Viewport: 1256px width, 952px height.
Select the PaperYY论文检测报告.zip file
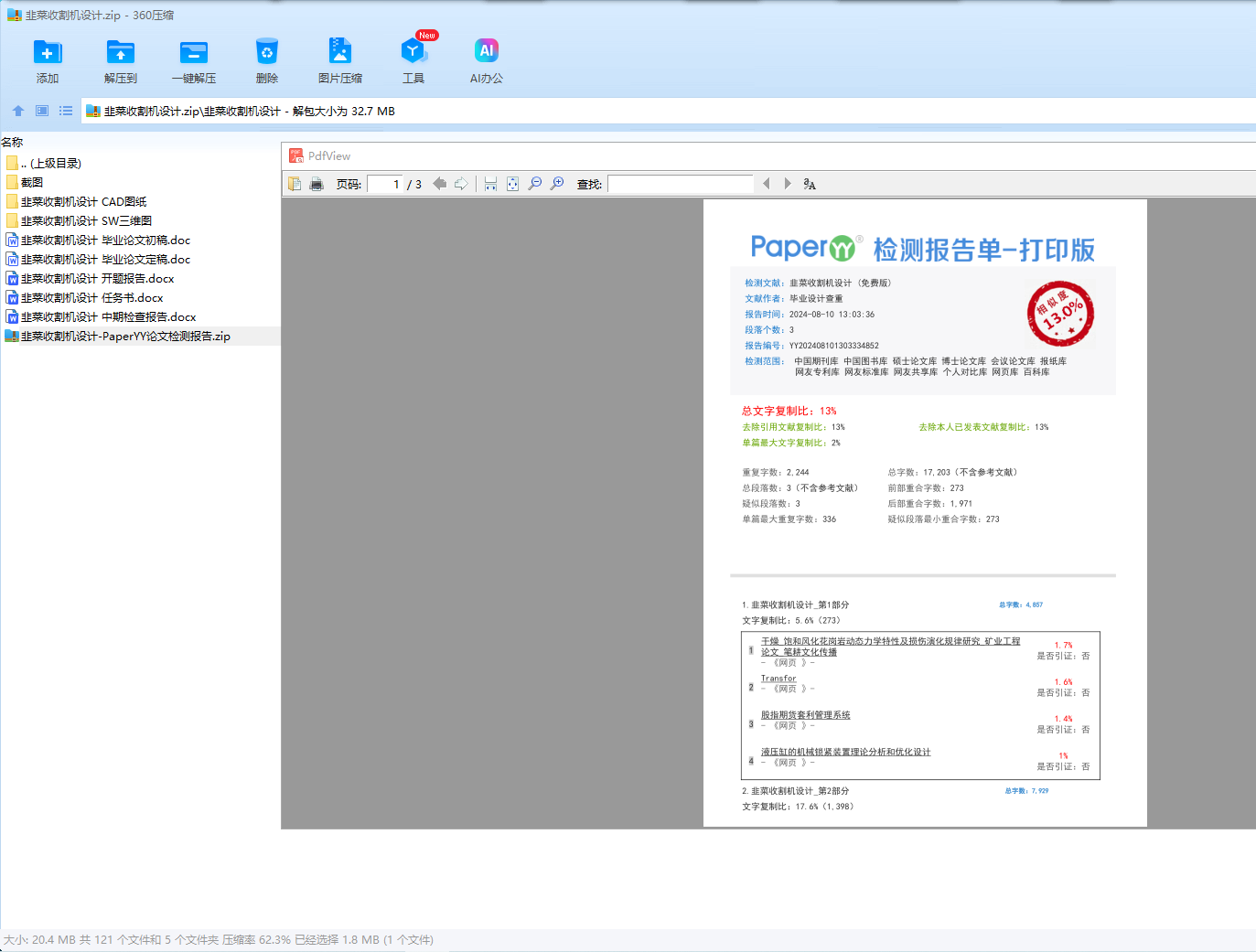(118, 336)
